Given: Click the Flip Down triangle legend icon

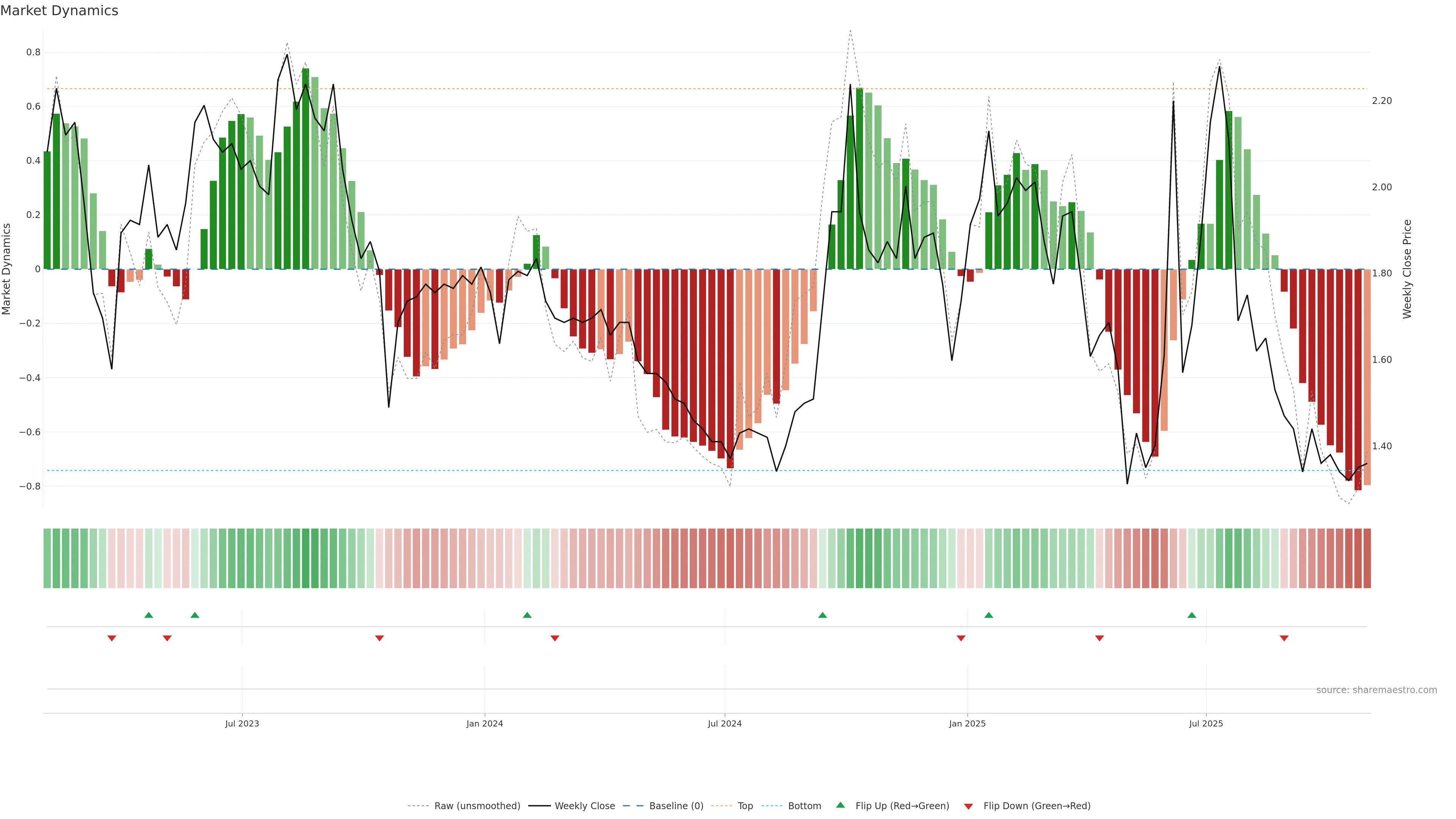Looking at the screenshot, I should [x=968, y=806].
